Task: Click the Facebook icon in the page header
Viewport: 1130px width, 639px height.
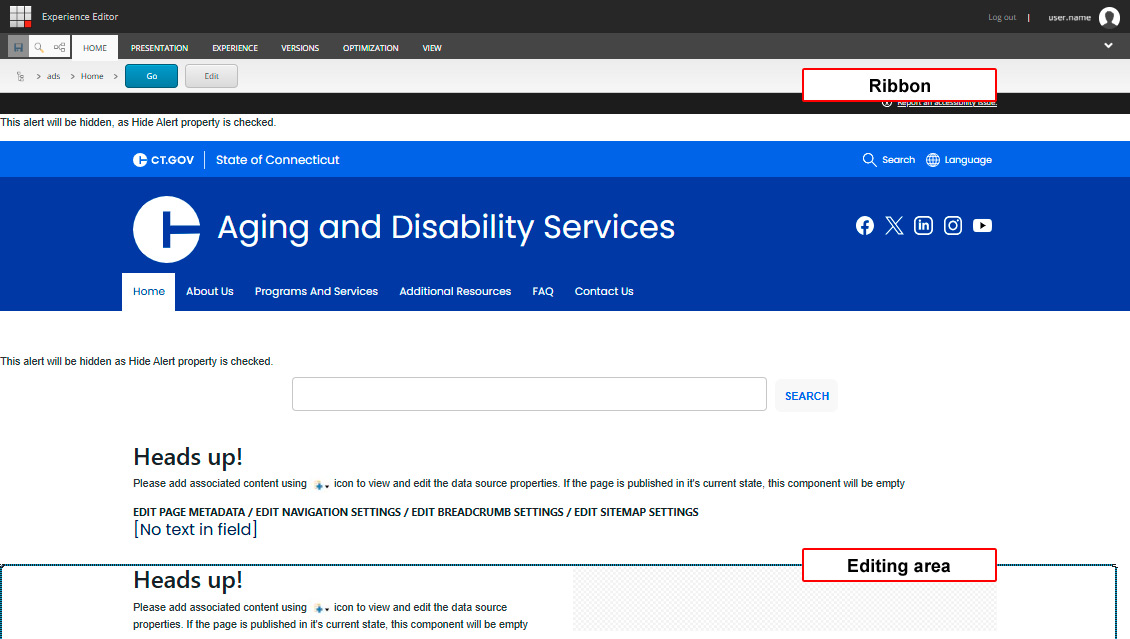Action: [x=864, y=225]
